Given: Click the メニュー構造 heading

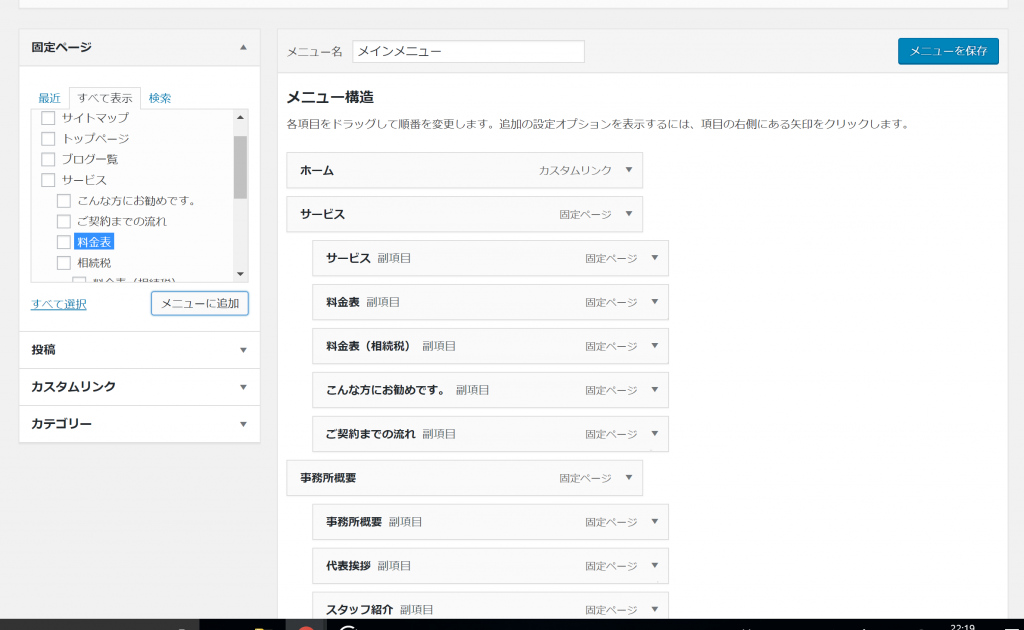Looking at the screenshot, I should tap(330, 97).
